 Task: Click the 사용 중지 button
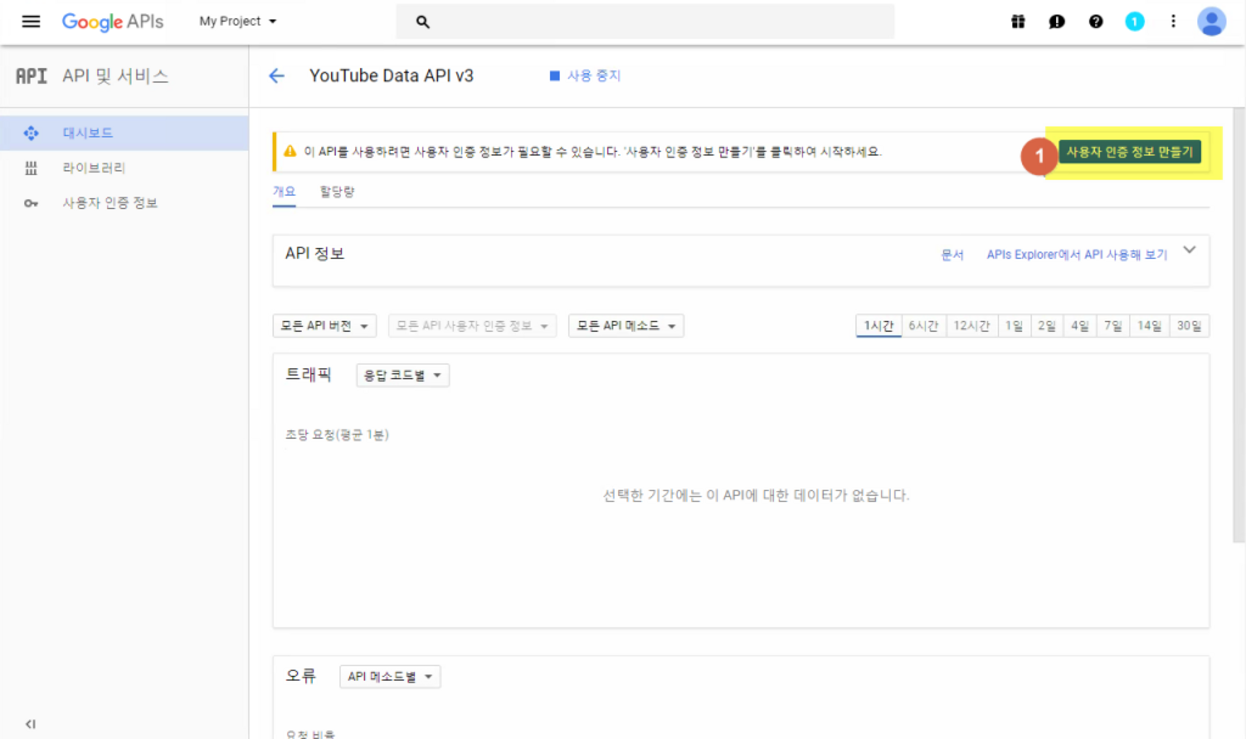coord(586,76)
